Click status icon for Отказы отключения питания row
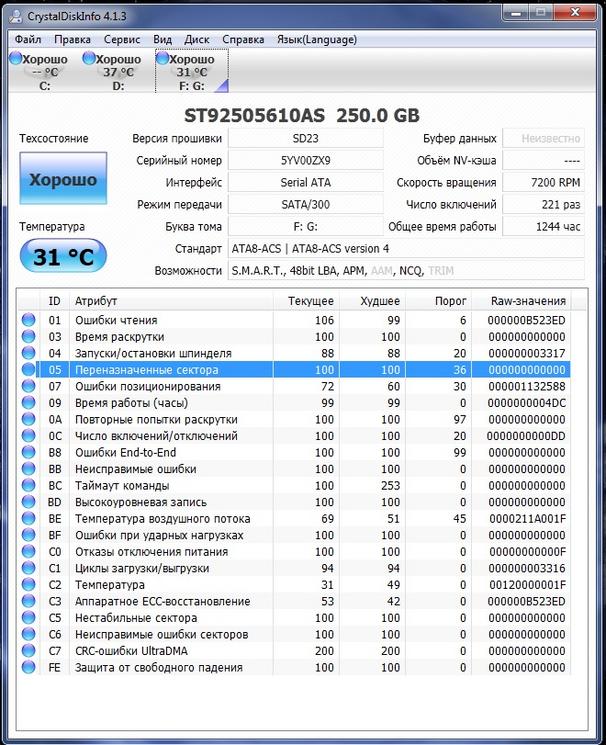The width and height of the screenshot is (606, 745). (x=29, y=552)
